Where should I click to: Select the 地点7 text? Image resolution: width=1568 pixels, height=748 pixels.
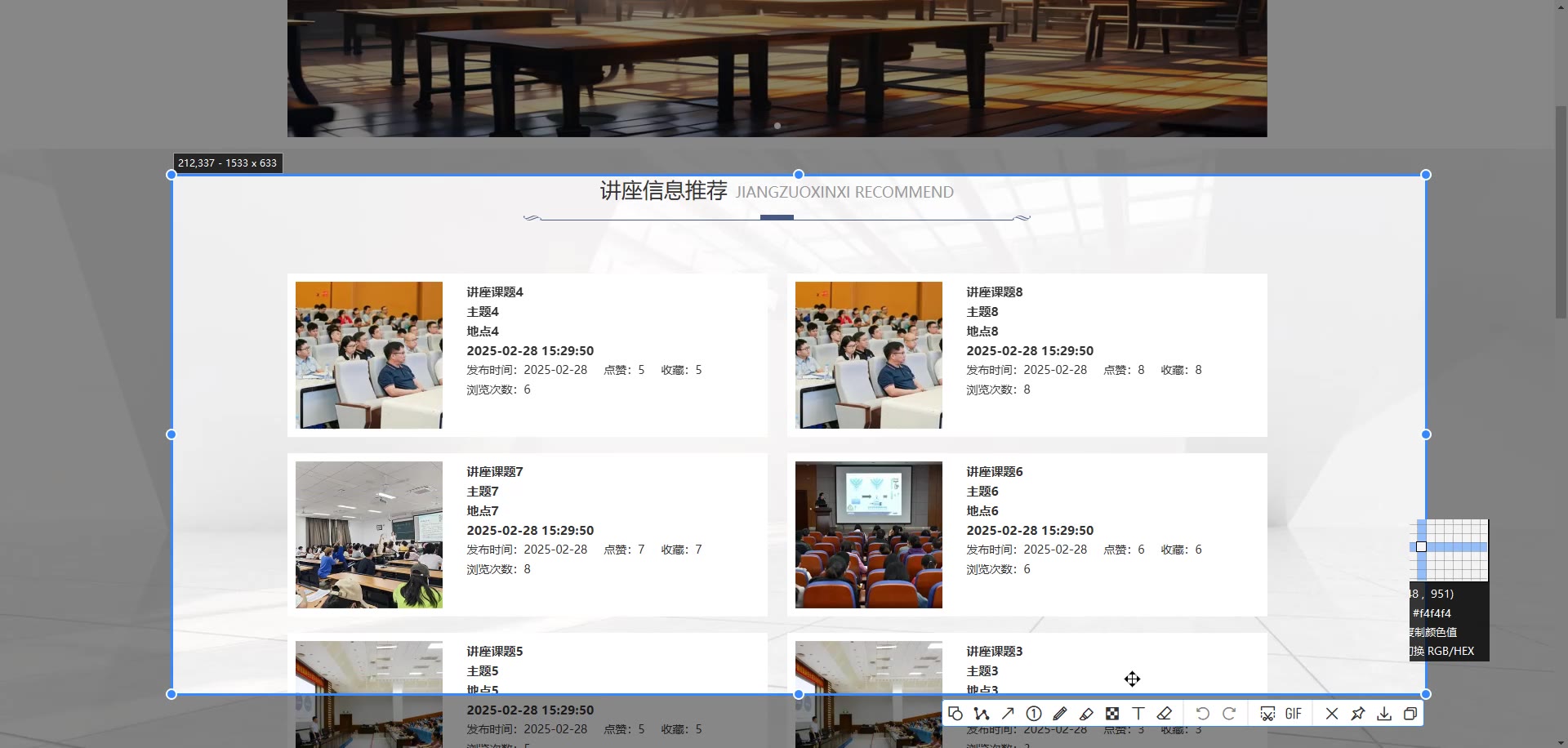483,511
